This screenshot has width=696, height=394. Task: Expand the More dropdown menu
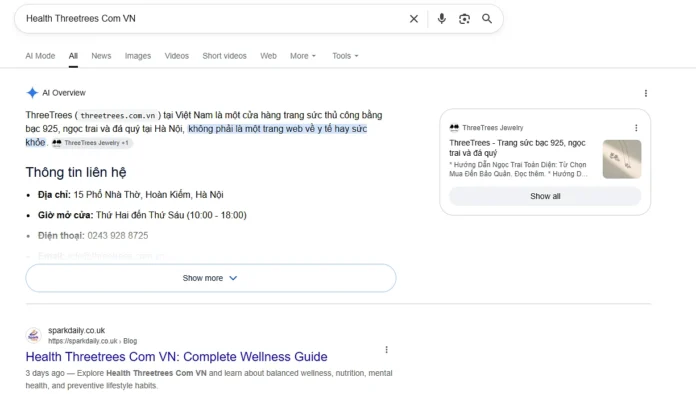click(303, 56)
